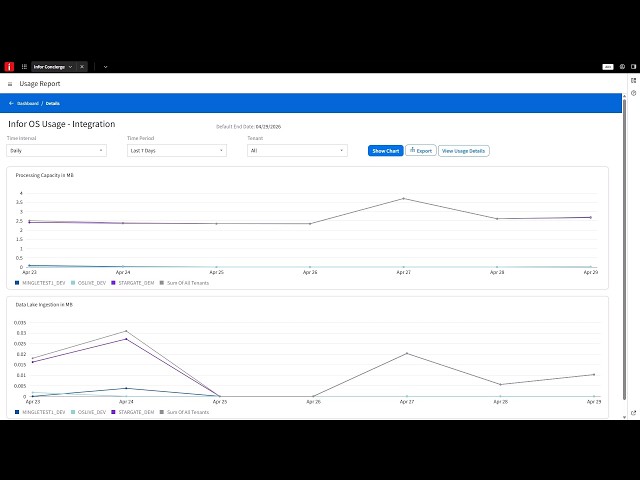Click the View Usage Details button
Screen dimensions: 640x480
[464, 151]
